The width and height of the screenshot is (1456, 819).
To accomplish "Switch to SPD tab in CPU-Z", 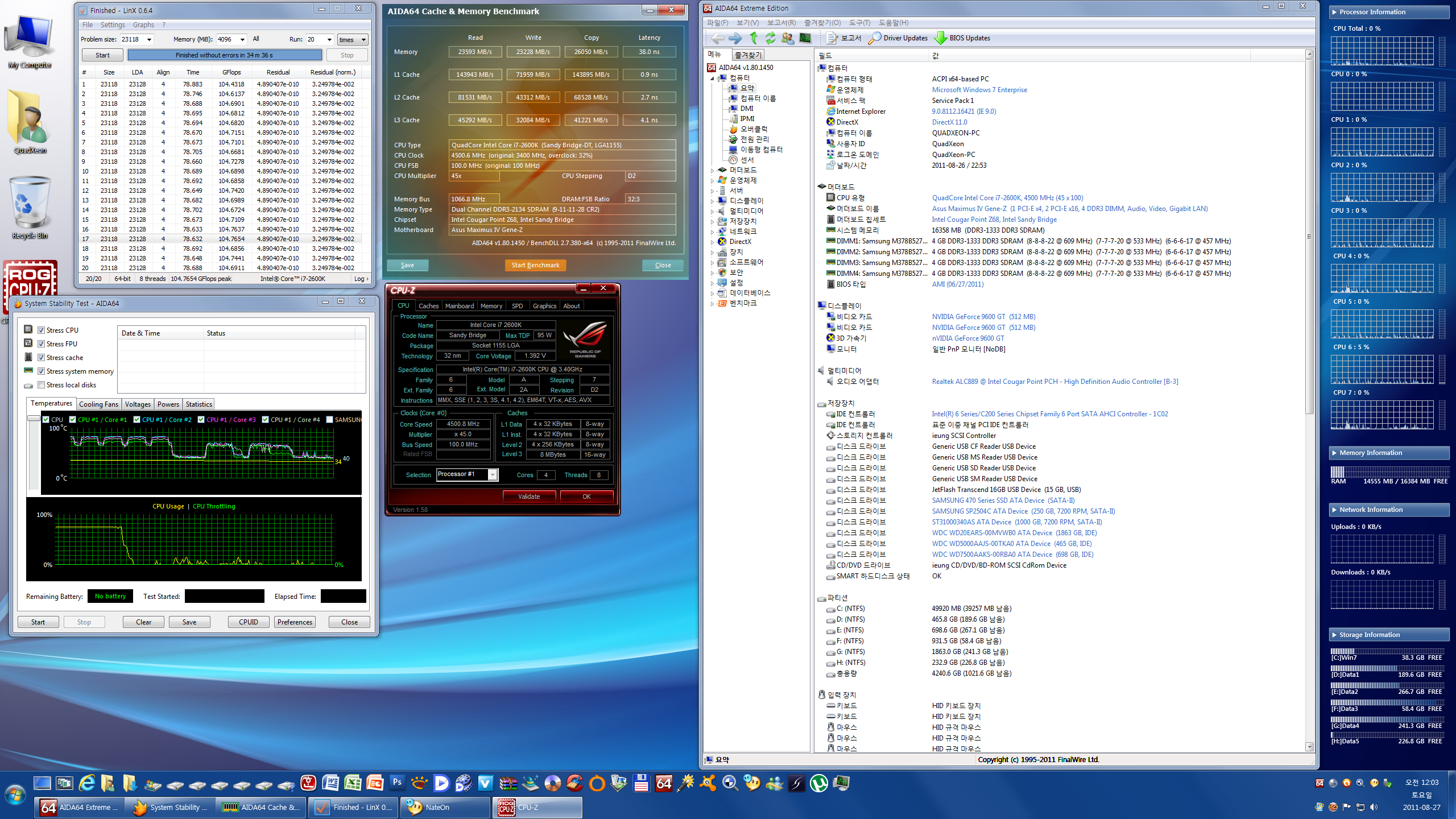I will 517,306.
